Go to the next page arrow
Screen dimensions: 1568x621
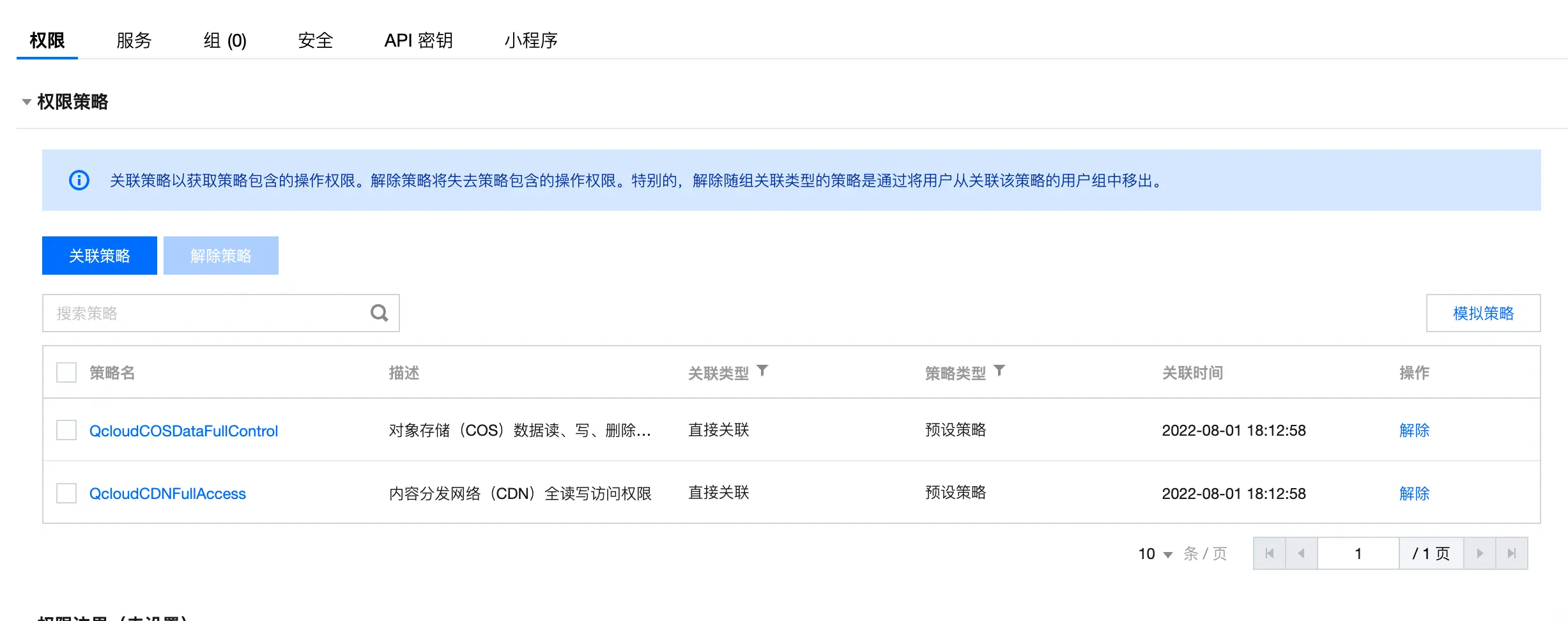click(1480, 553)
